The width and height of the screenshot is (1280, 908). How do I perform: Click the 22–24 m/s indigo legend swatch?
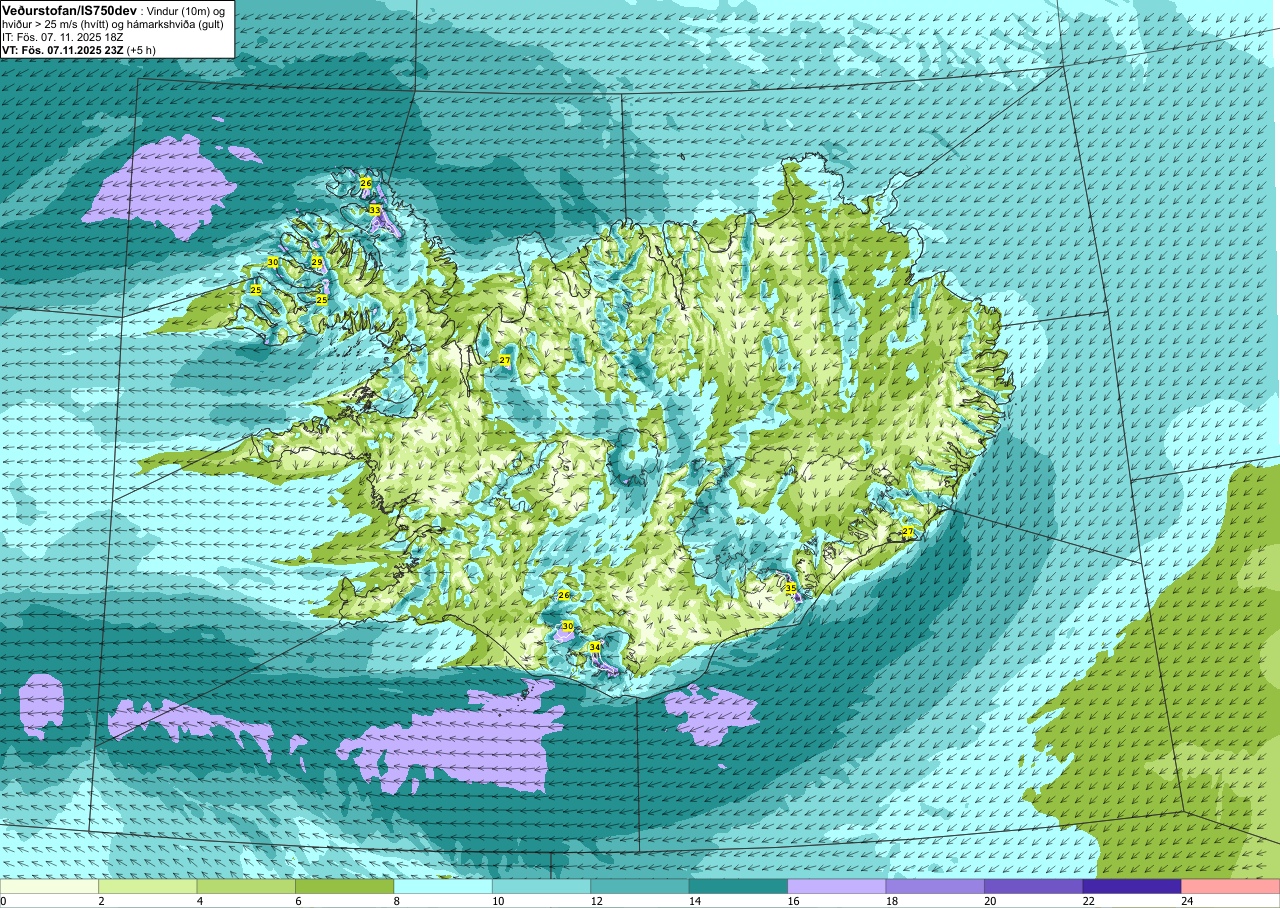[1132, 887]
